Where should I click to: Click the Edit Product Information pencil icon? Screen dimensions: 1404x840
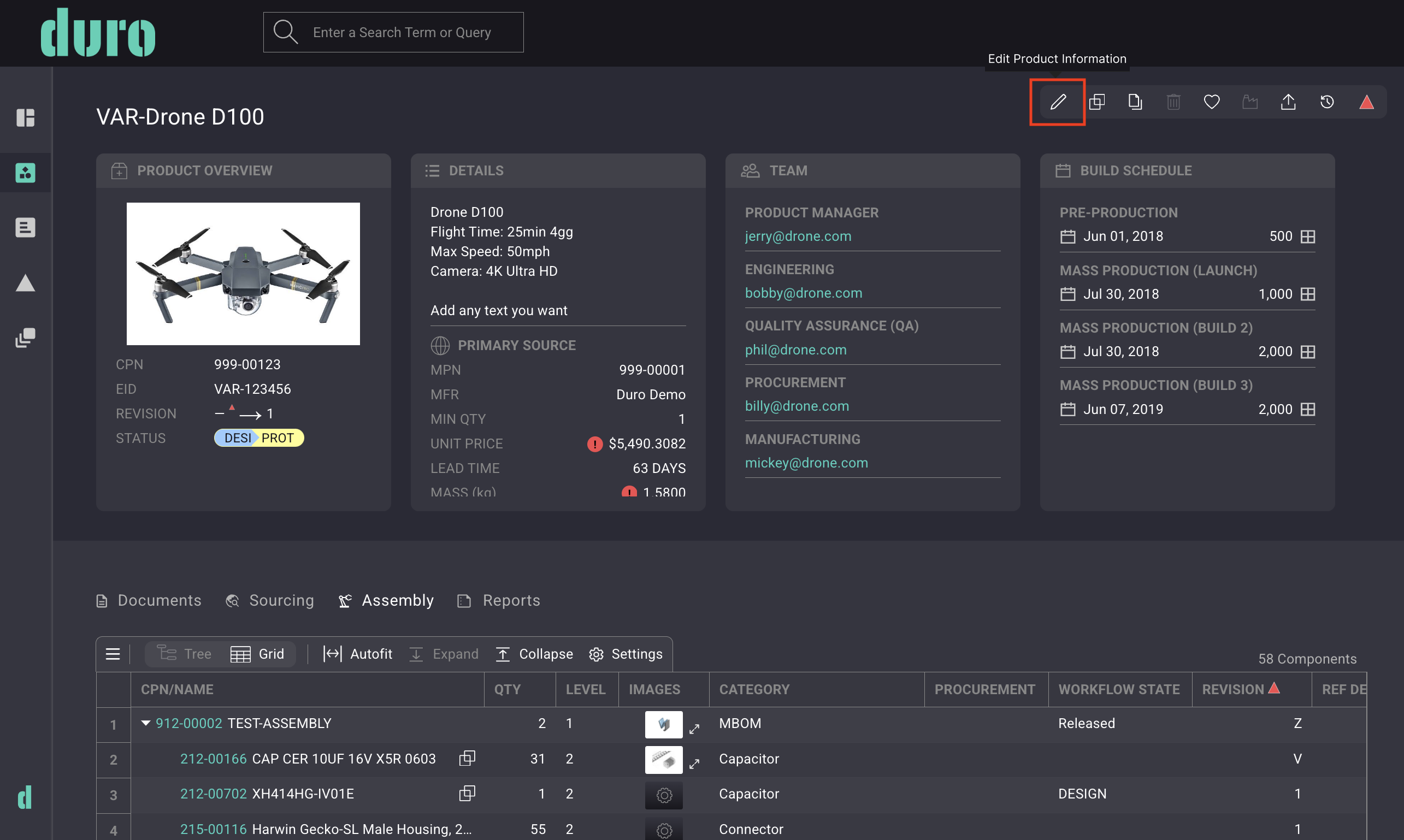[x=1058, y=102]
